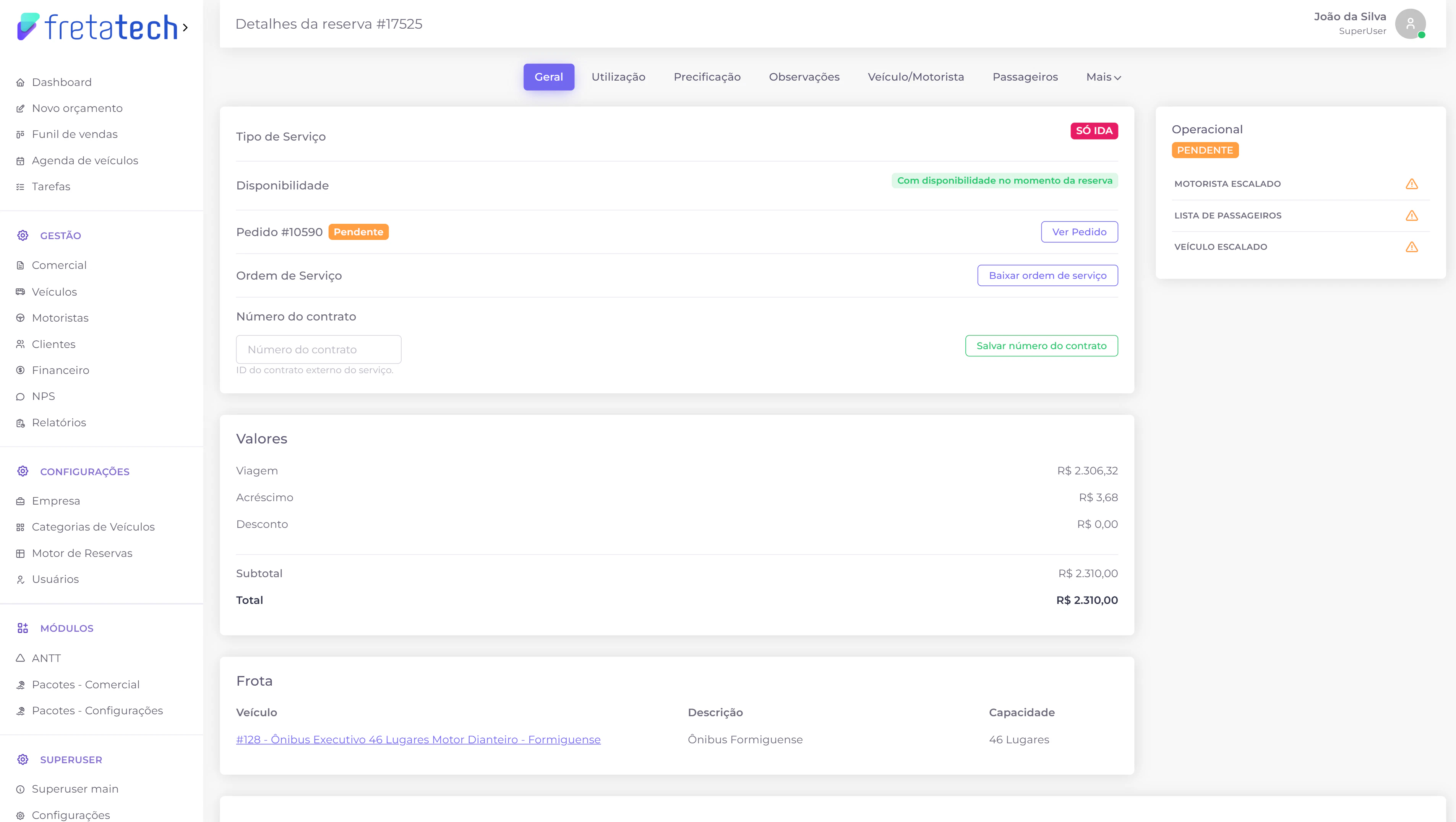Click the warning icon beside Veículo Escalado

click(1411, 247)
